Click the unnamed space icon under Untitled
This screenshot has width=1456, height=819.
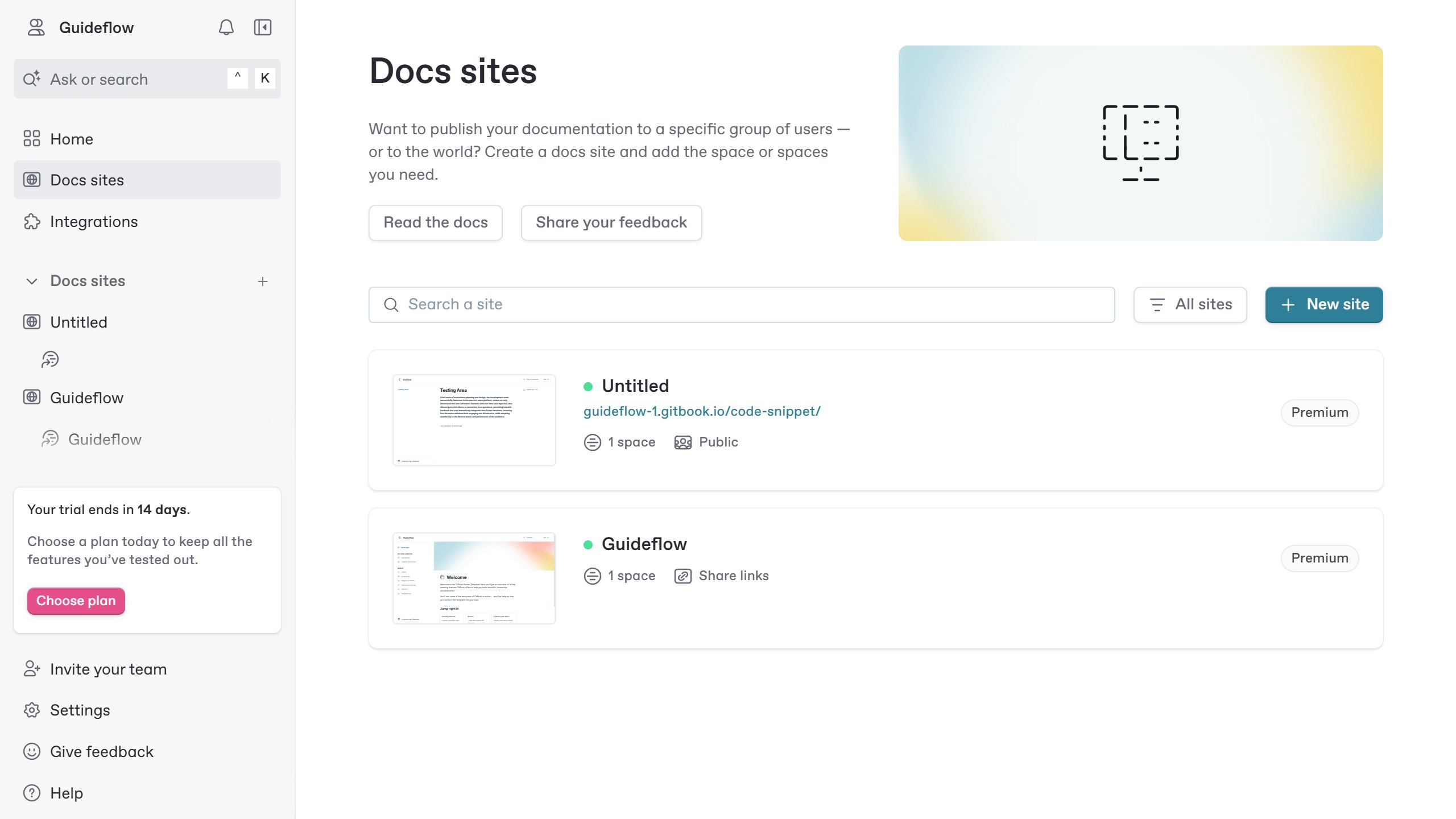[50, 359]
